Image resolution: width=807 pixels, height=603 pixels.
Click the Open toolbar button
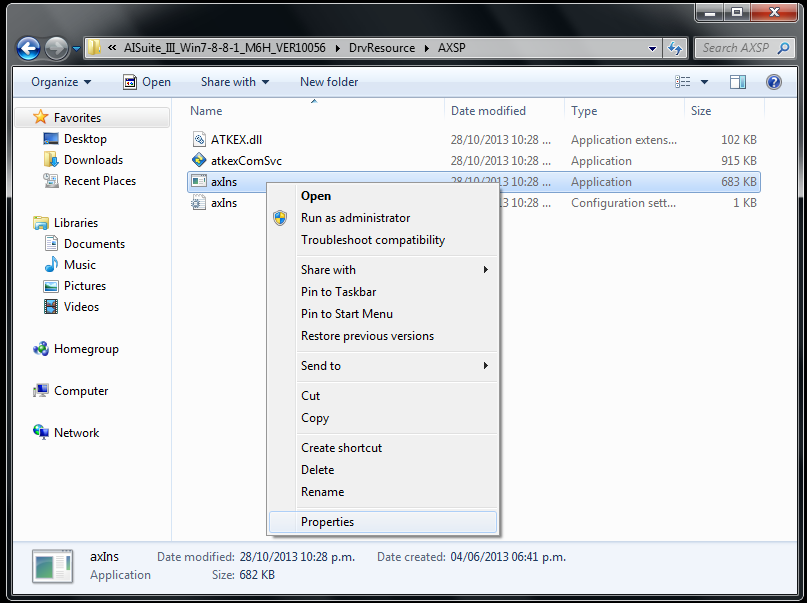click(146, 82)
